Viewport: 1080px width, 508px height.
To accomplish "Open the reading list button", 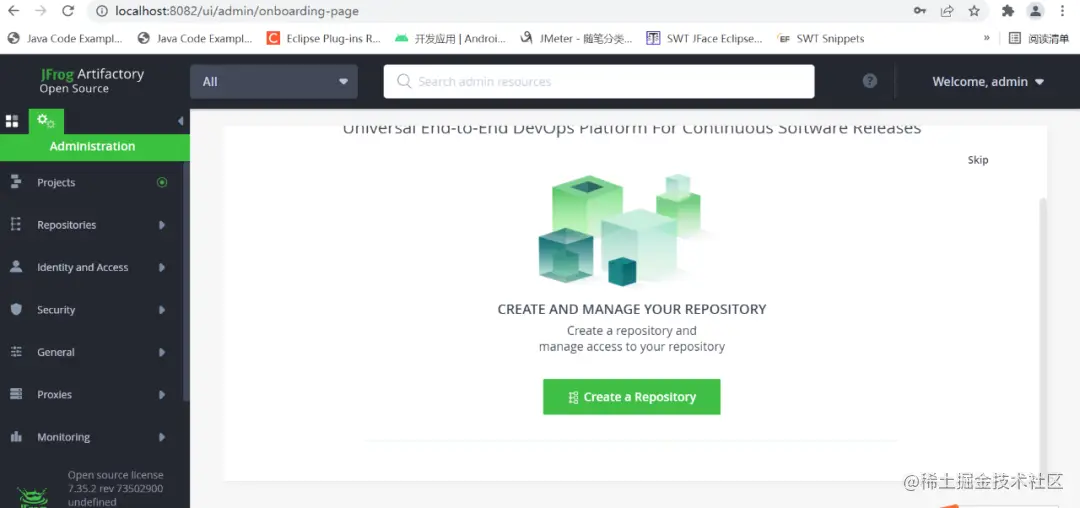I will (1039, 39).
